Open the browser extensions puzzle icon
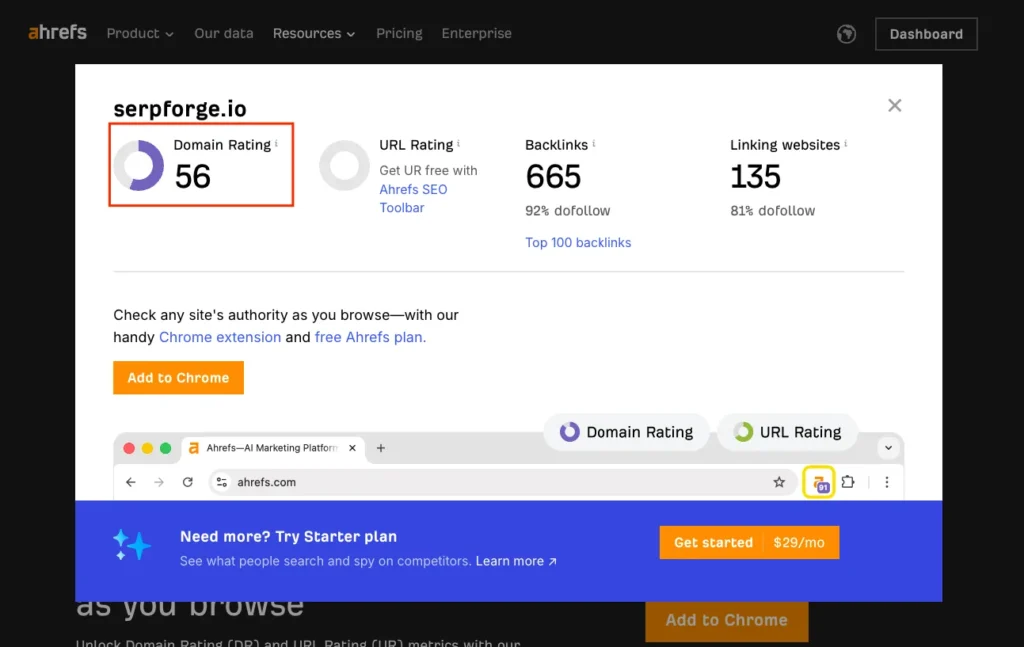1024x647 pixels. tap(849, 482)
